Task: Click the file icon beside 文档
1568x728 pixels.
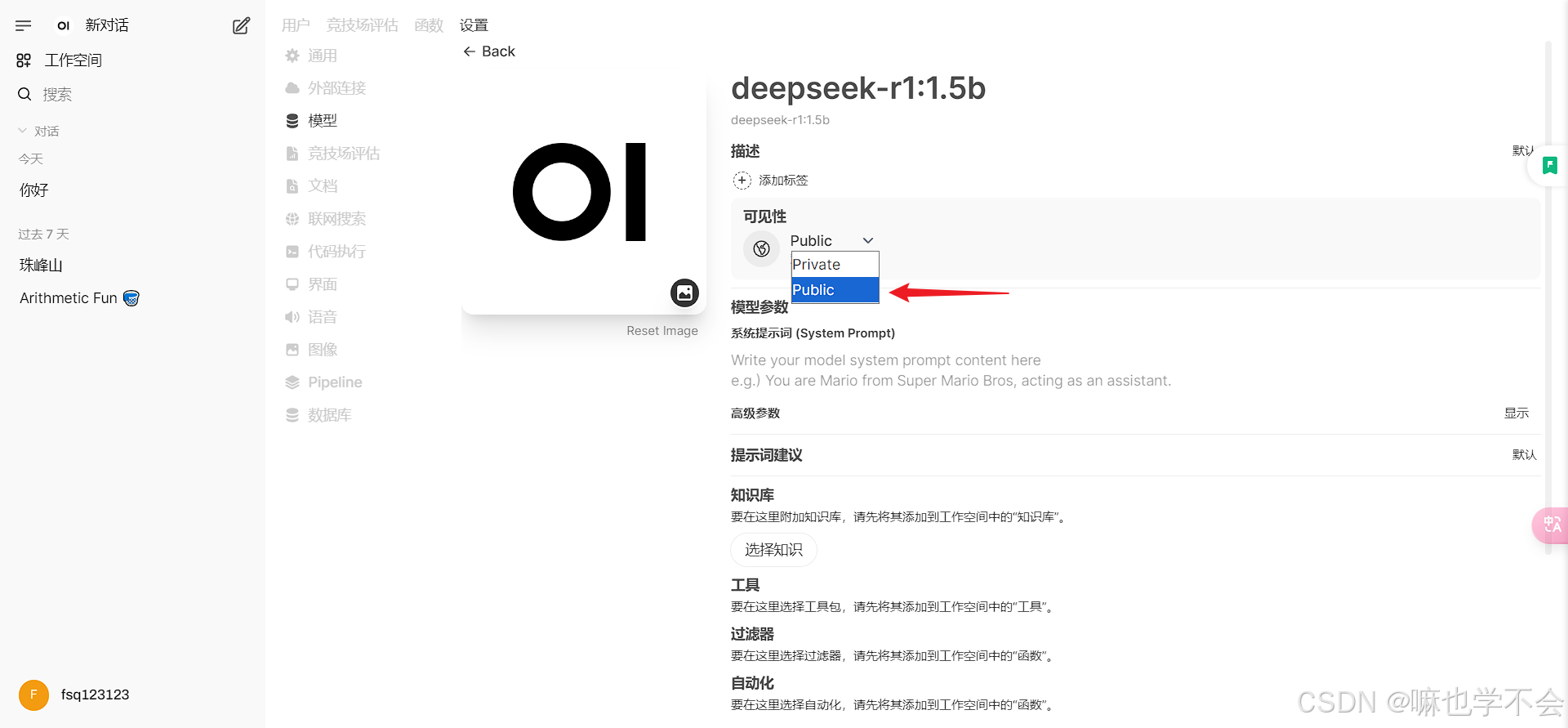Action: pos(292,186)
